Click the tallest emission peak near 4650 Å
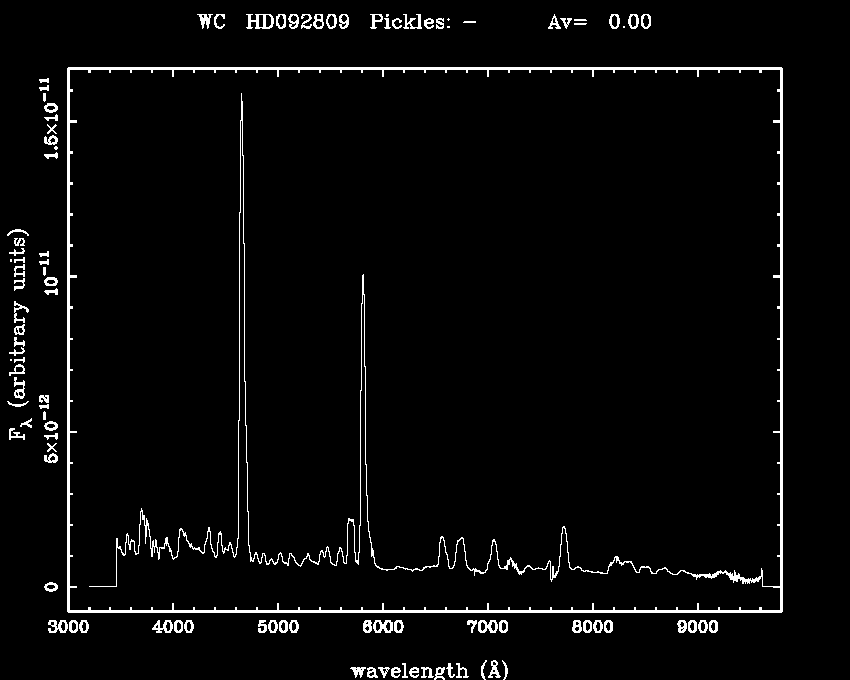This screenshot has height=680, width=850. tap(241, 96)
